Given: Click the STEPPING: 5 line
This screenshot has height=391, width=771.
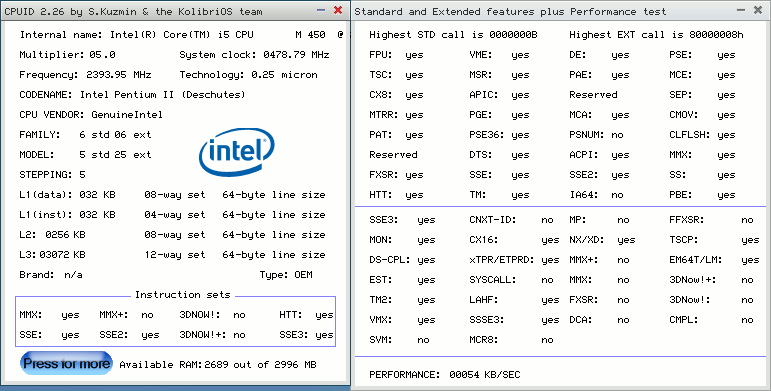Looking at the screenshot, I should [52, 175].
